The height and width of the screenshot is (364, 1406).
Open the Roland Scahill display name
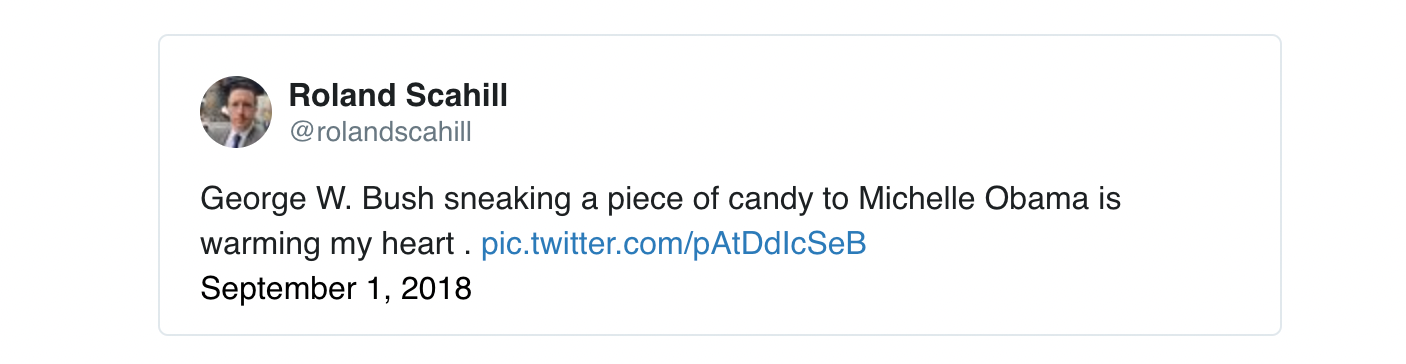398,96
